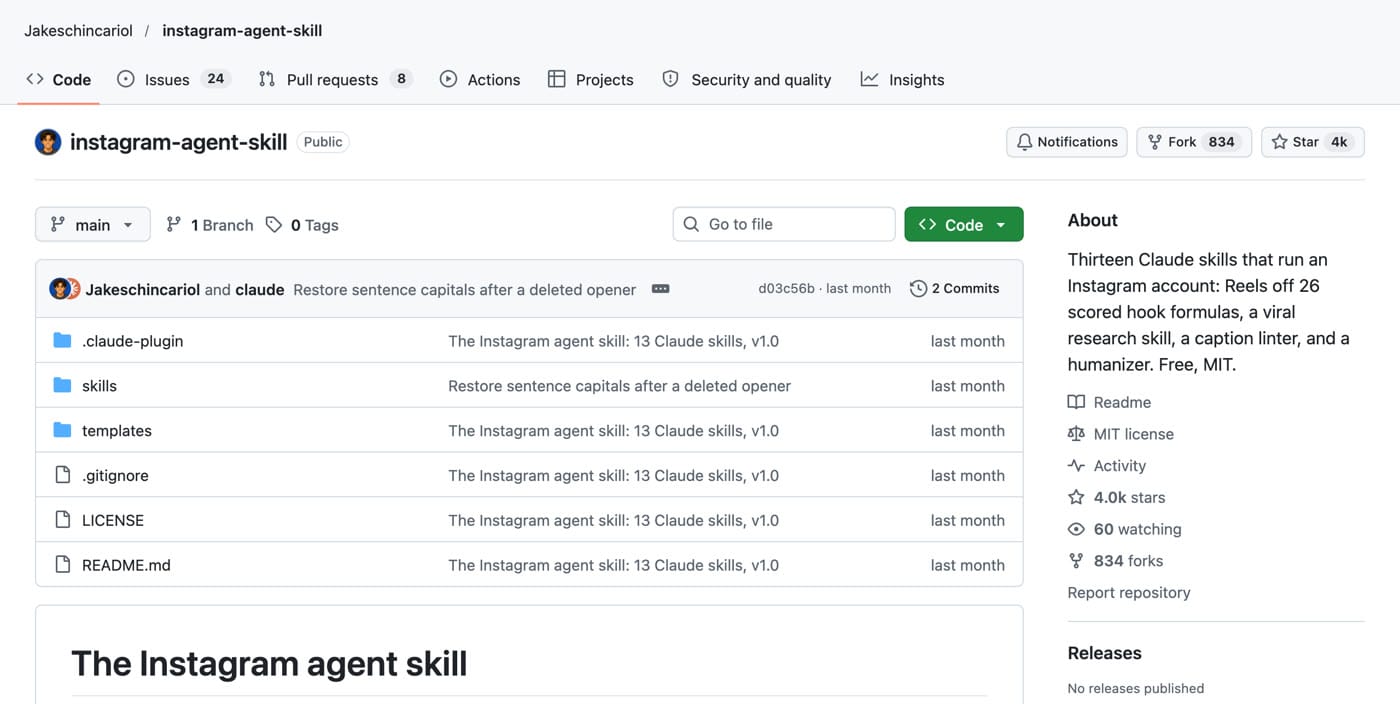This screenshot has width=1400, height=704.
Task: View the 0 Tags link
Action: (x=302, y=225)
